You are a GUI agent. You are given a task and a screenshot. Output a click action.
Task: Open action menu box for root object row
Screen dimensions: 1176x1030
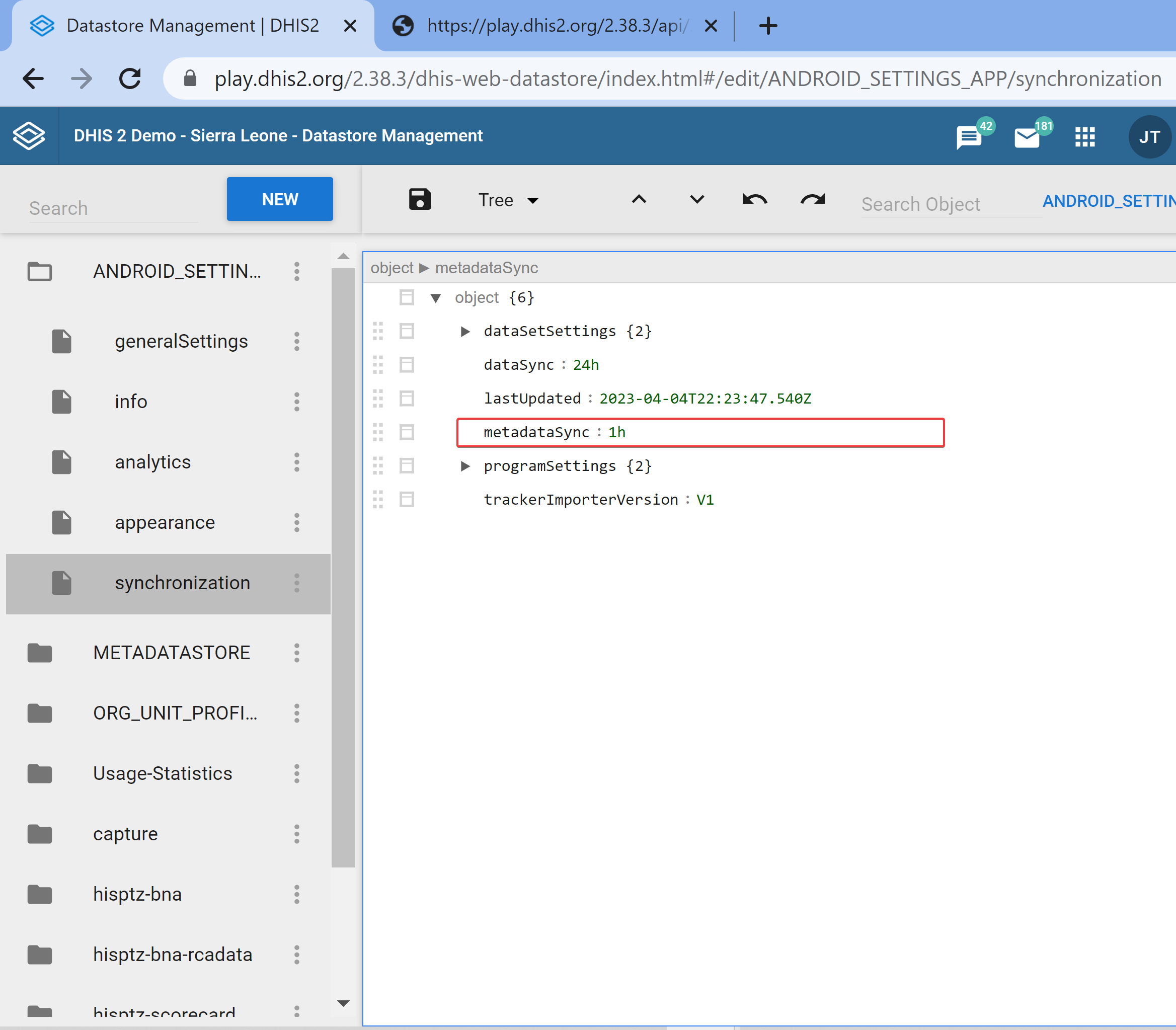[x=407, y=298]
